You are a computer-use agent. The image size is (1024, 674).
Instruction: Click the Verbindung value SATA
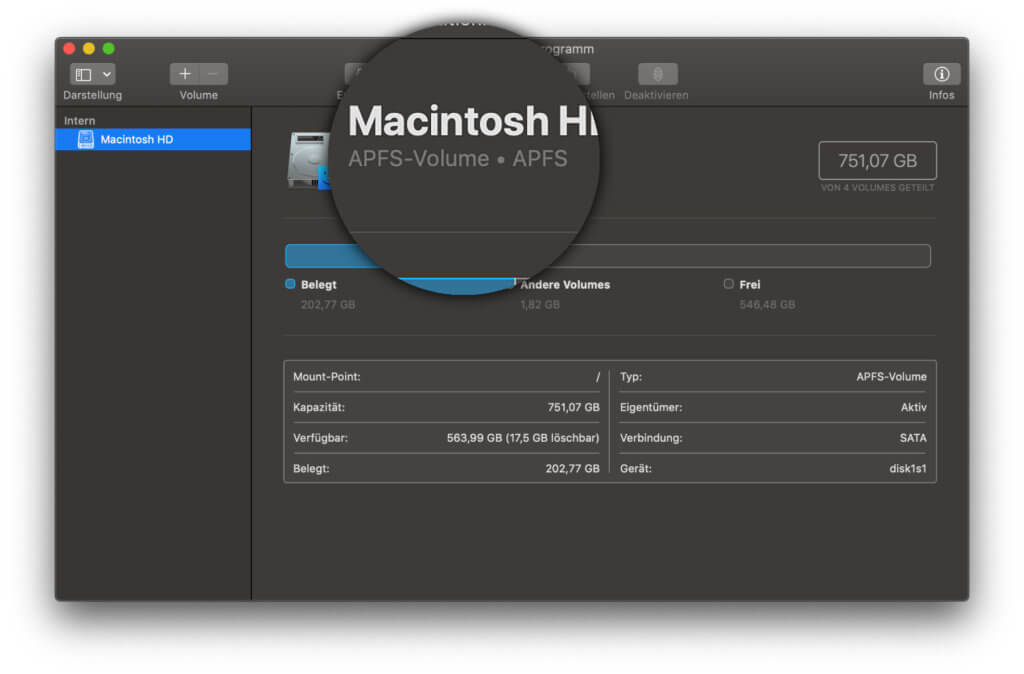913,438
